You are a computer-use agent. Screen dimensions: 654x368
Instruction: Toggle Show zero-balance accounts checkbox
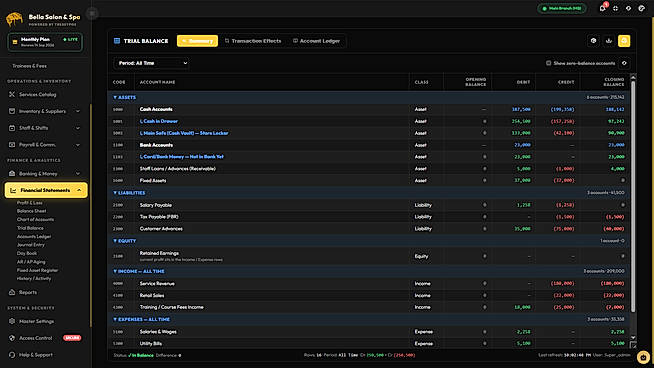pos(548,63)
